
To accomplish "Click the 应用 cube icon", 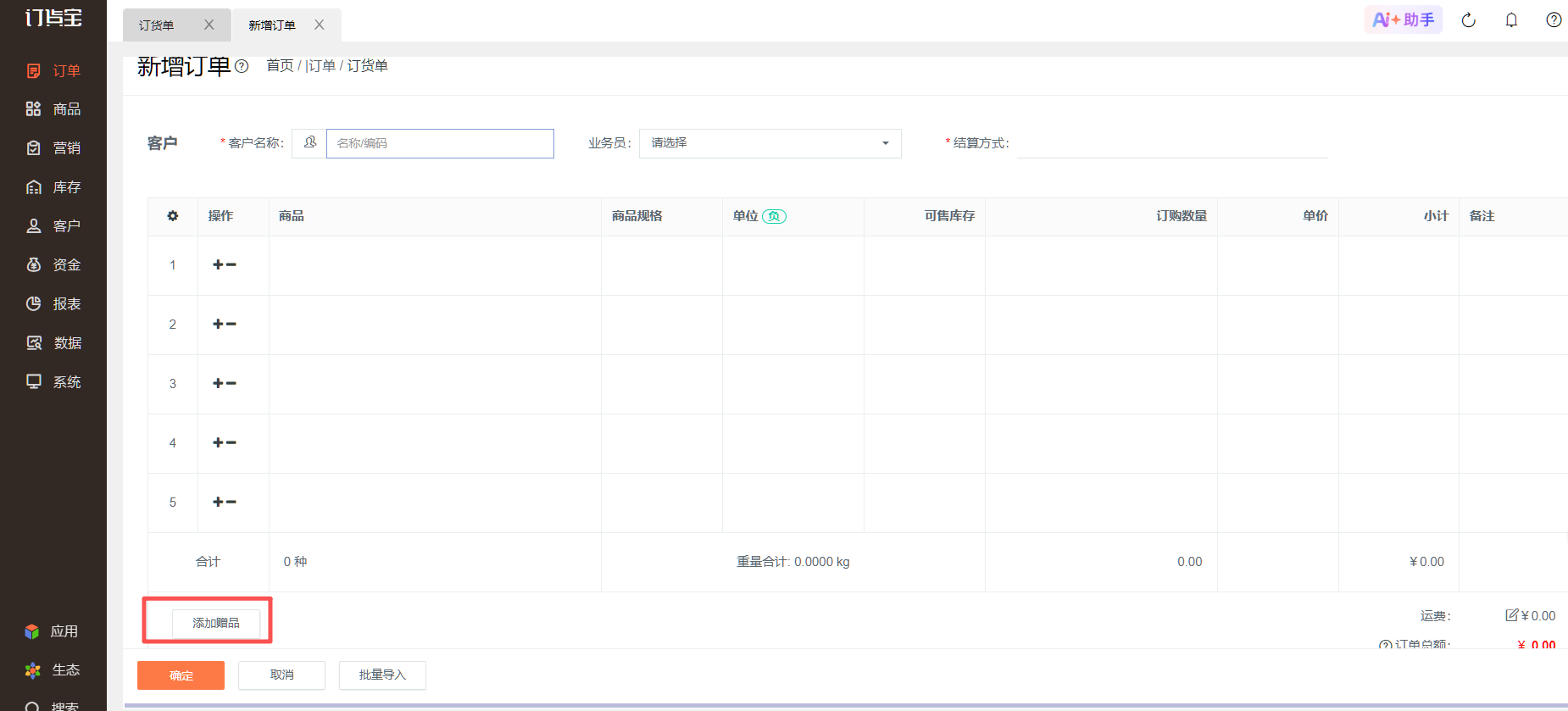I will coord(32,631).
